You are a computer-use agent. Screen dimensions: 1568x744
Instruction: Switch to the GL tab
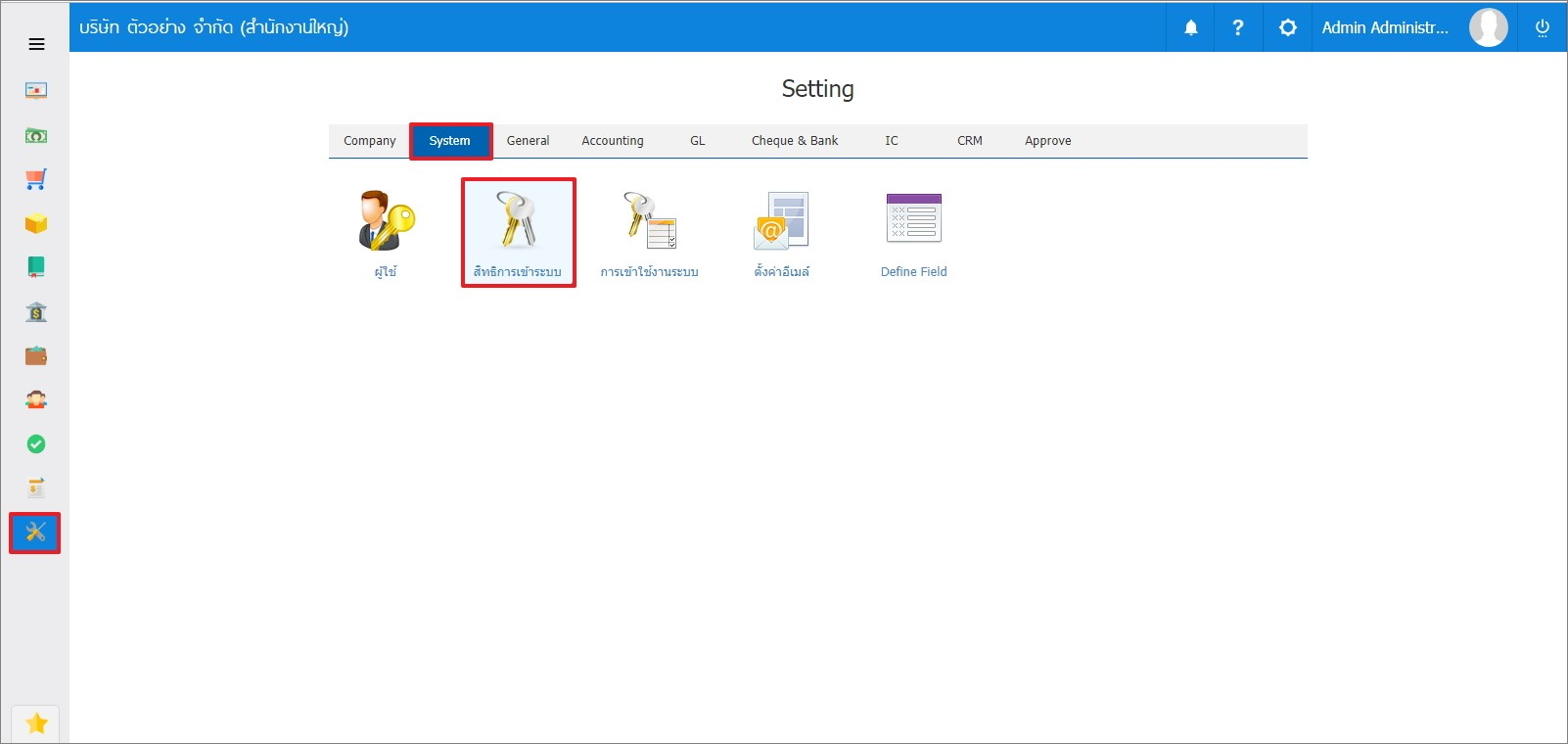coord(698,141)
